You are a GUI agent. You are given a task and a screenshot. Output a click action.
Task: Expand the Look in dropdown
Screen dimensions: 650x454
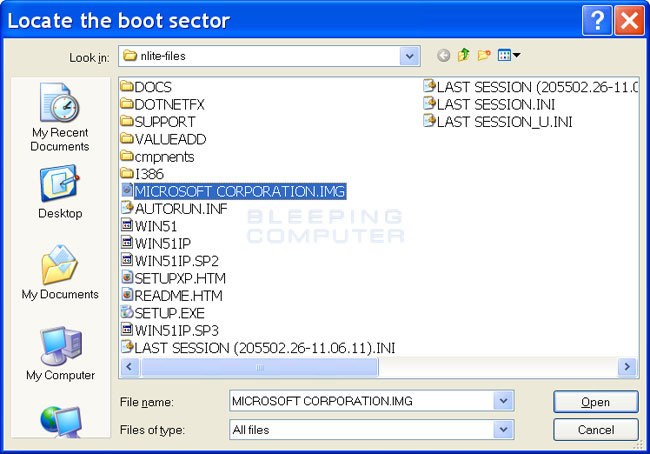click(x=410, y=56)
